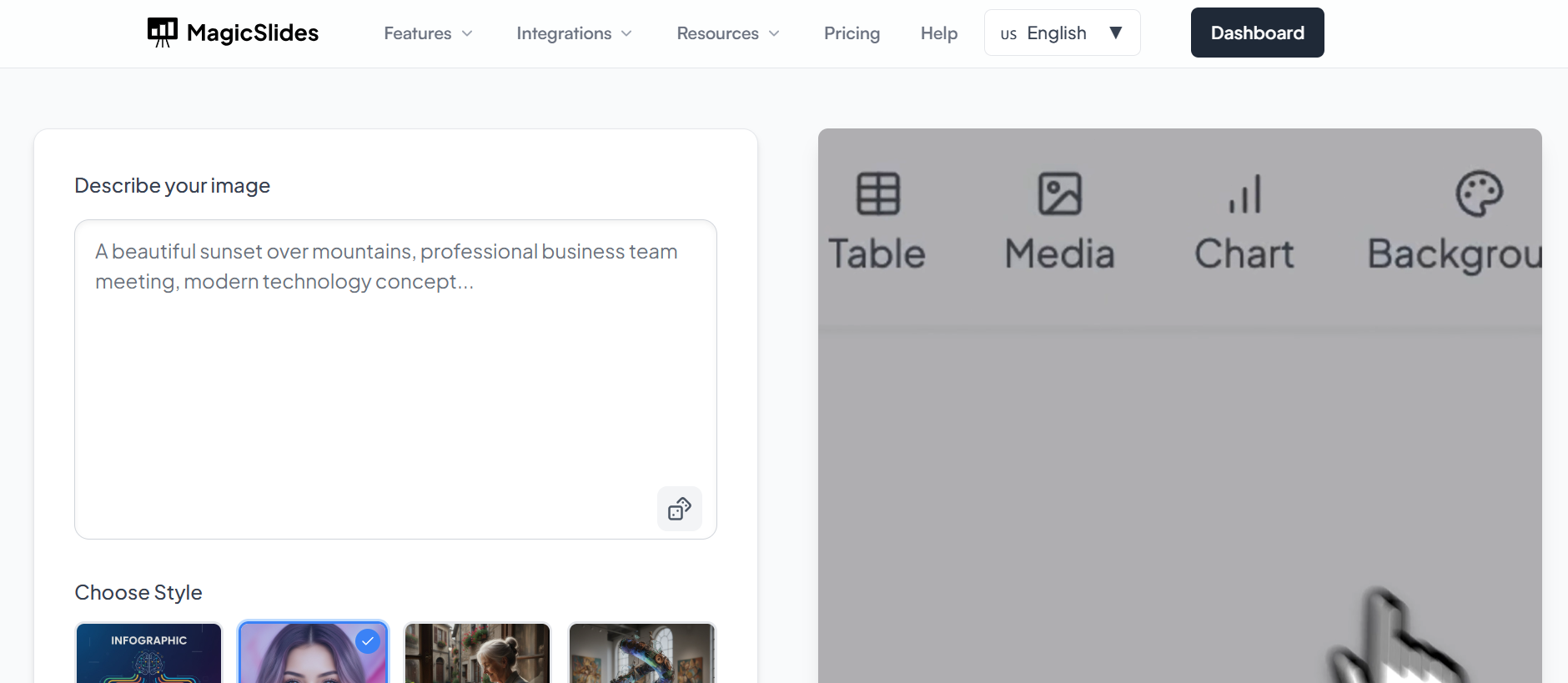This screenshot has height=683, width=1568.
Task: Toggle the selected portrait style checkmark
Action: click(368, 641)
